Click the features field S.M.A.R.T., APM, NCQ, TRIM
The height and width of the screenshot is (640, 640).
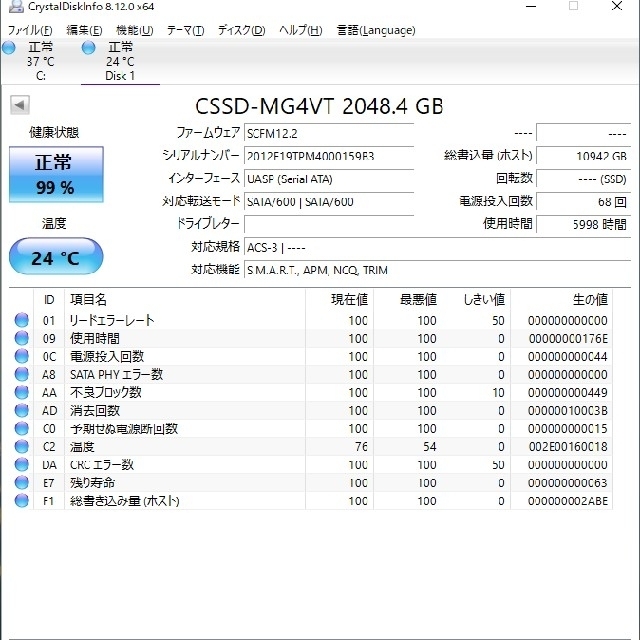point(438,270)
